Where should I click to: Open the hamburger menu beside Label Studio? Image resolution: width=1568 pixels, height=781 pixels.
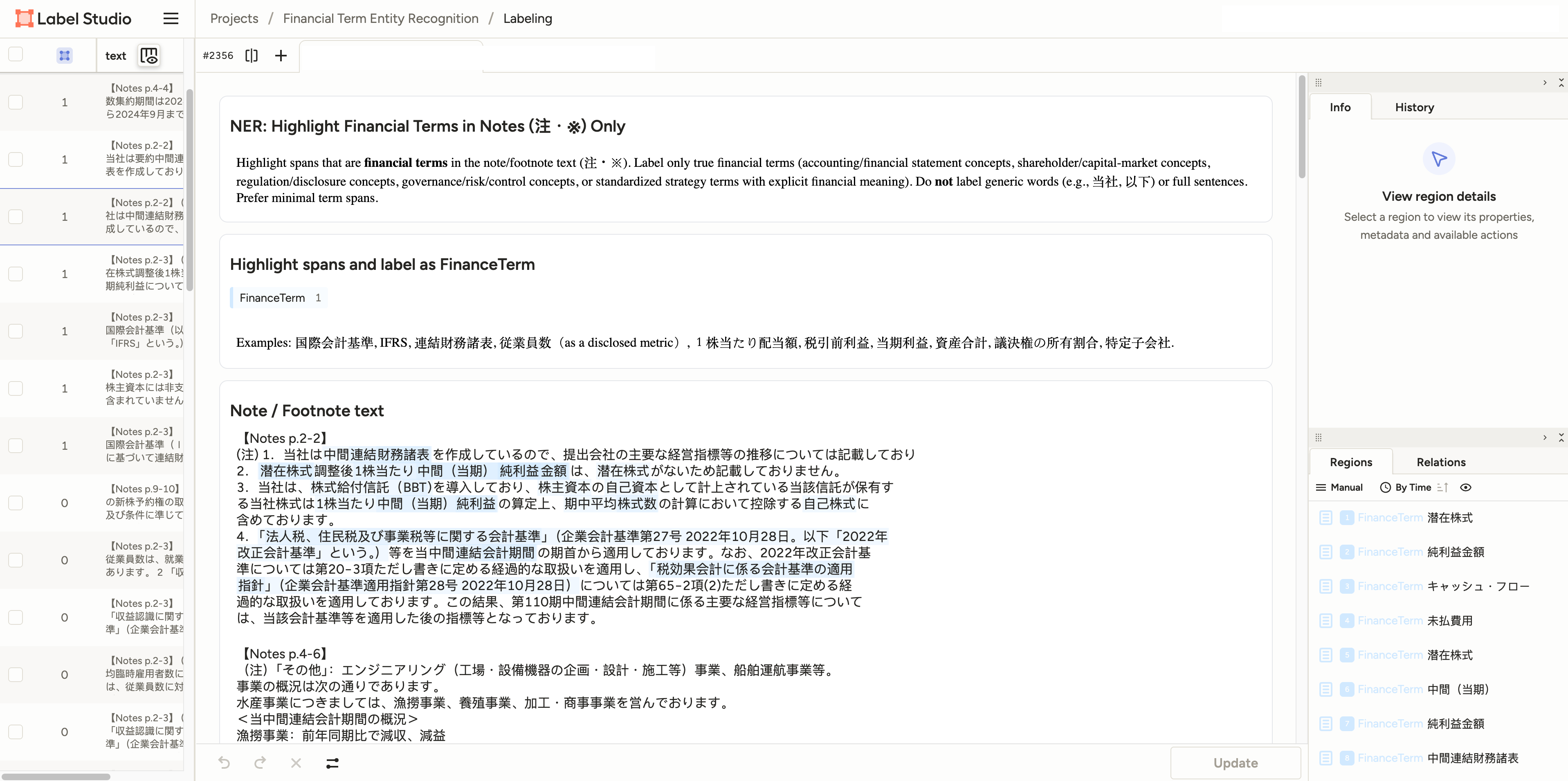(x=171, y=18)
